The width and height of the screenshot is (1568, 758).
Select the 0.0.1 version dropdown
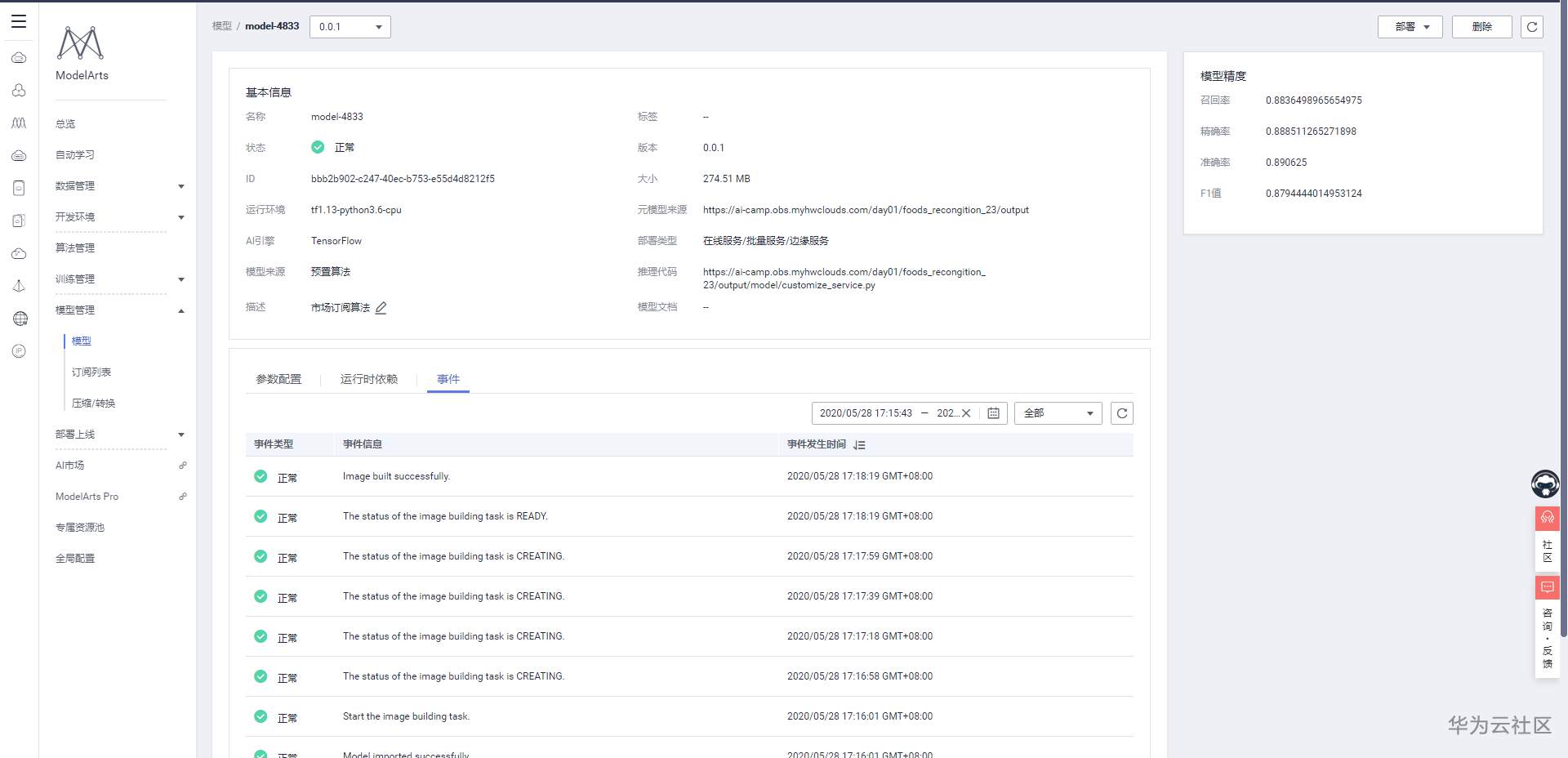pyautogui.click(x=350, y=27)
